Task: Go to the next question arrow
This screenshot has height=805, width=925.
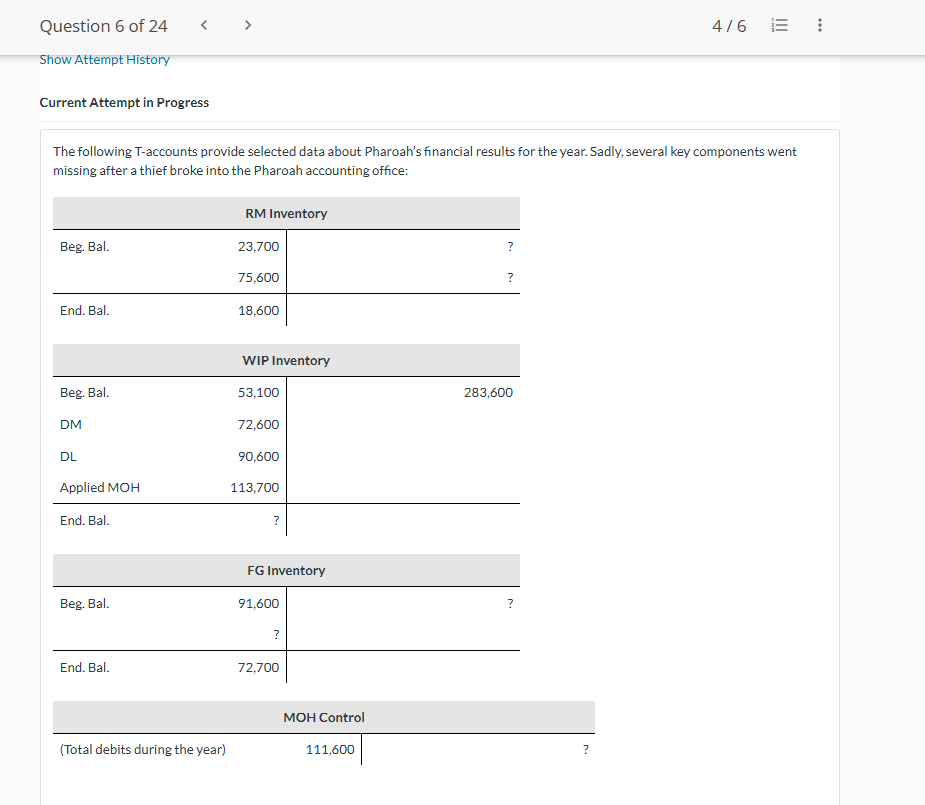Action: [248, 25]
